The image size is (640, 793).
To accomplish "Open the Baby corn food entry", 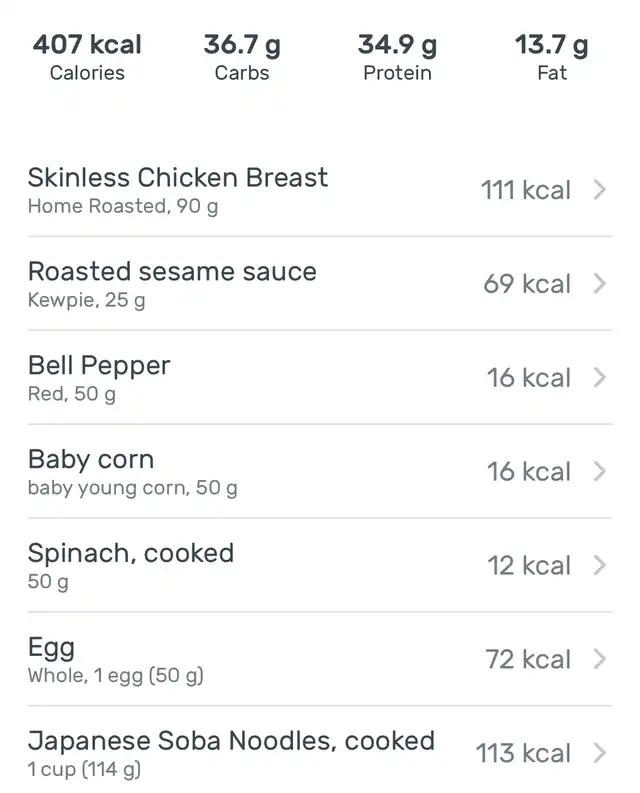I will click(x=91, y=460).
